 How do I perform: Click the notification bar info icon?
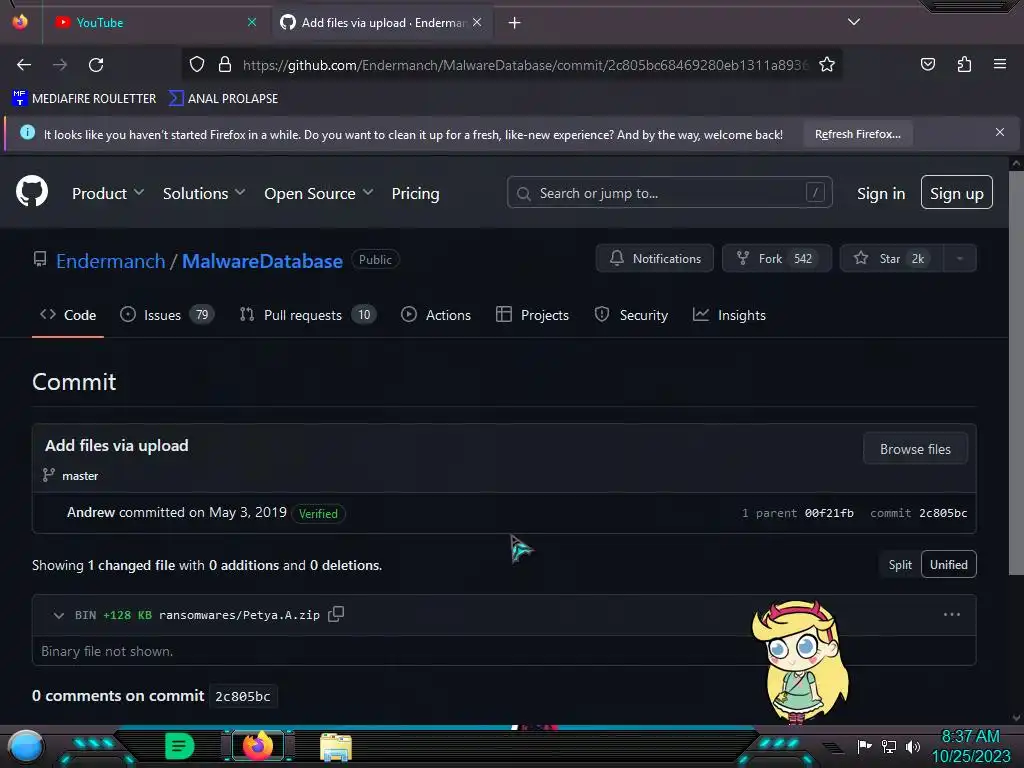[x=27, y=133]
